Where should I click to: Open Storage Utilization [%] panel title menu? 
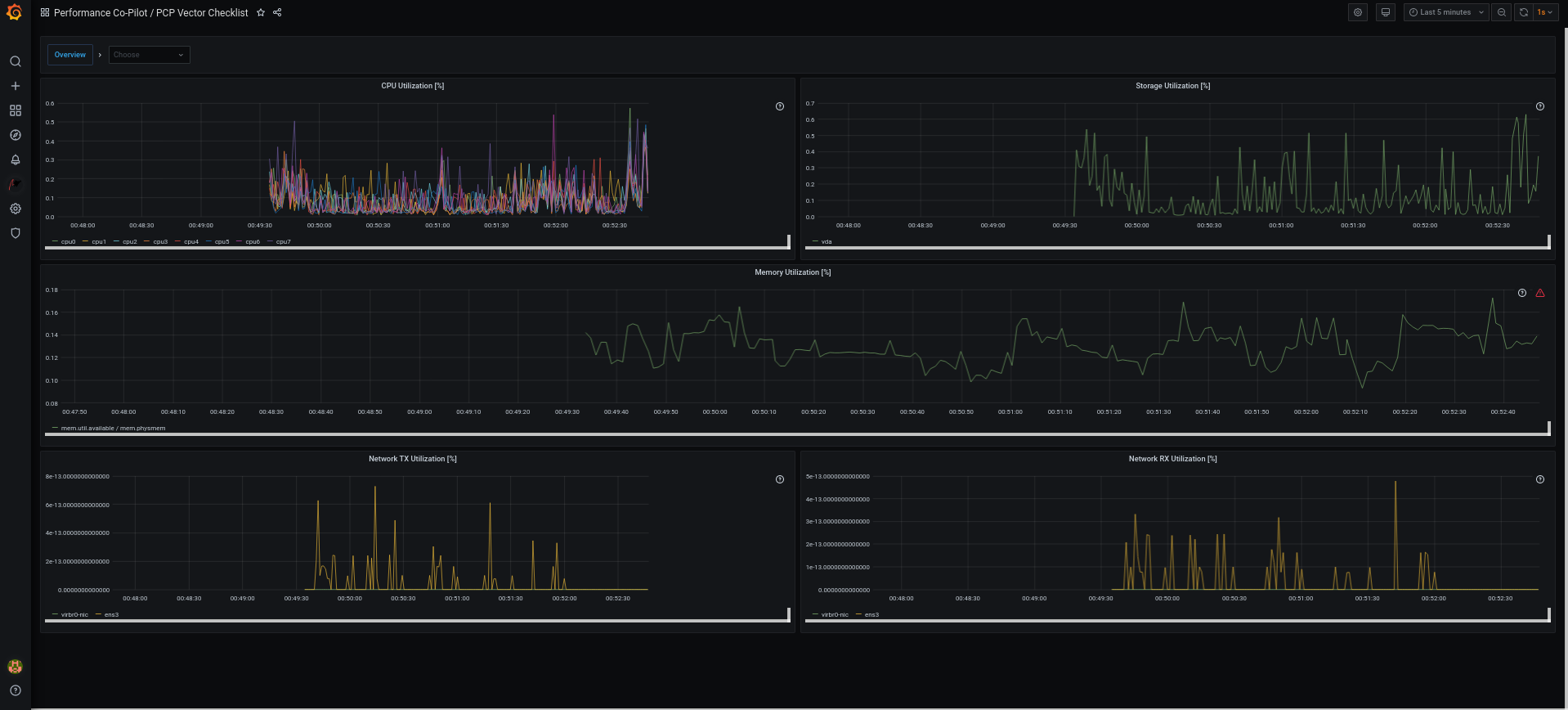pyautogui.click(x=1172, y=86)
